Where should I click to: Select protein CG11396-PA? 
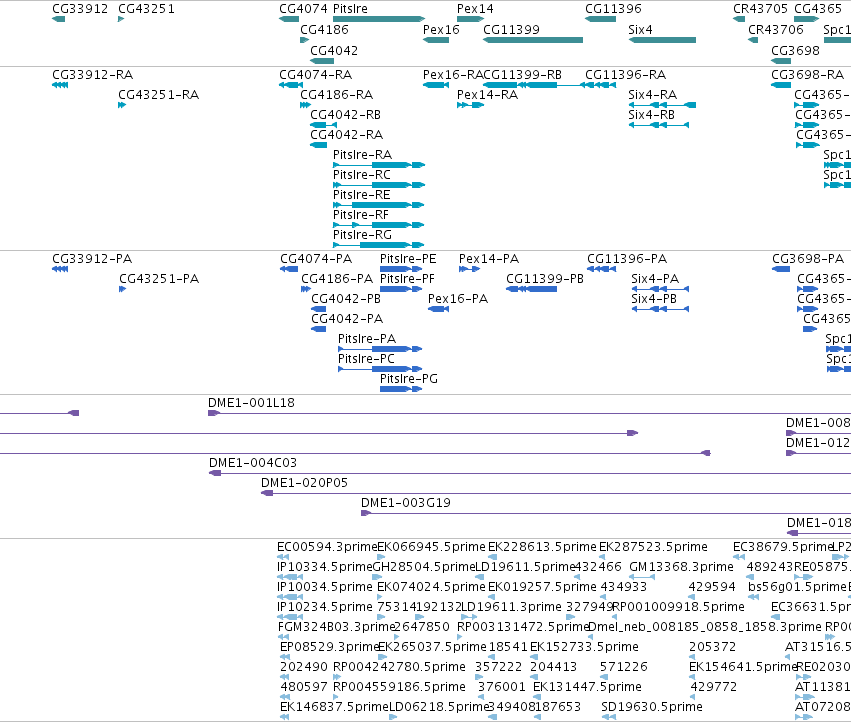601,269
